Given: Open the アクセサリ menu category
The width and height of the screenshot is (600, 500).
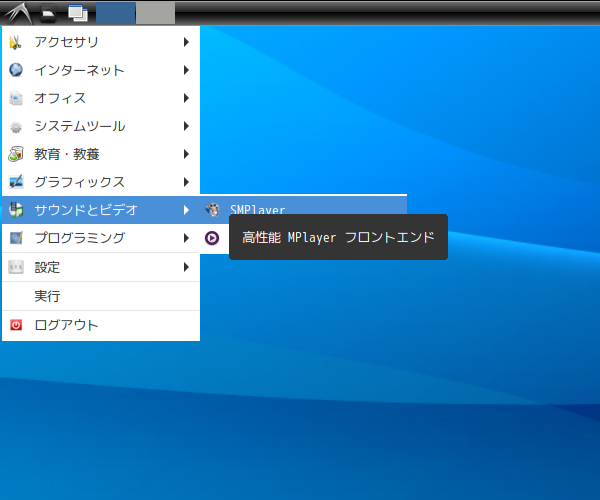Looking at the screenshot, I should (101, 42).
